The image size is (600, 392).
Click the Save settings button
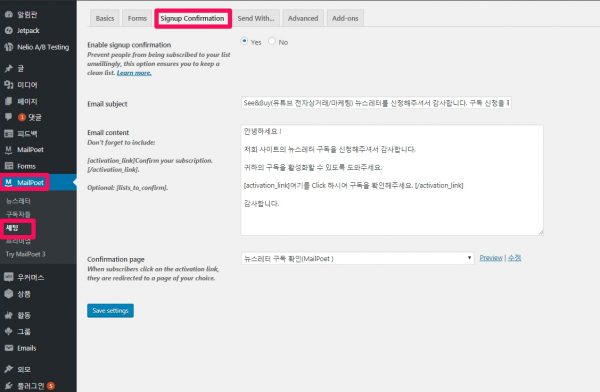[110, 310]
